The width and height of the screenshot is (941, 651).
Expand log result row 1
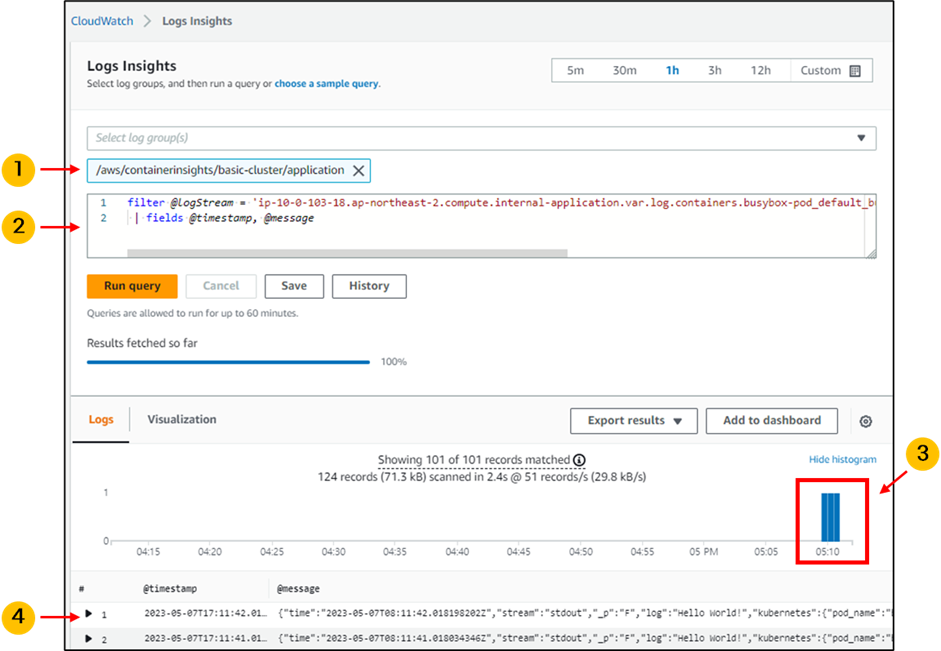pos(89,613)
